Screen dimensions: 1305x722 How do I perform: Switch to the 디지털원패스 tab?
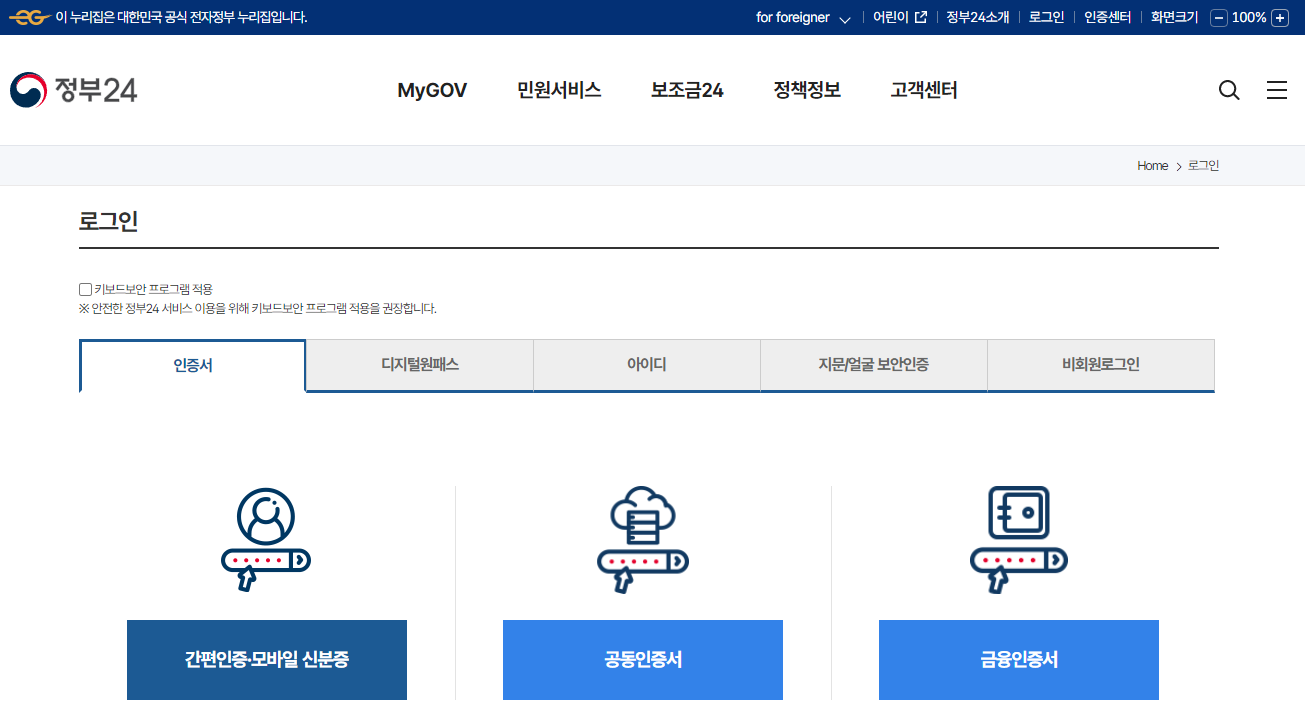click(x=419, y=365)
